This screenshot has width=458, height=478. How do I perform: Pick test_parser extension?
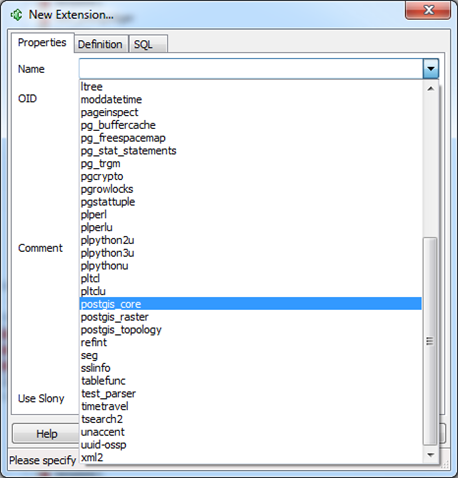pos(251,393)
